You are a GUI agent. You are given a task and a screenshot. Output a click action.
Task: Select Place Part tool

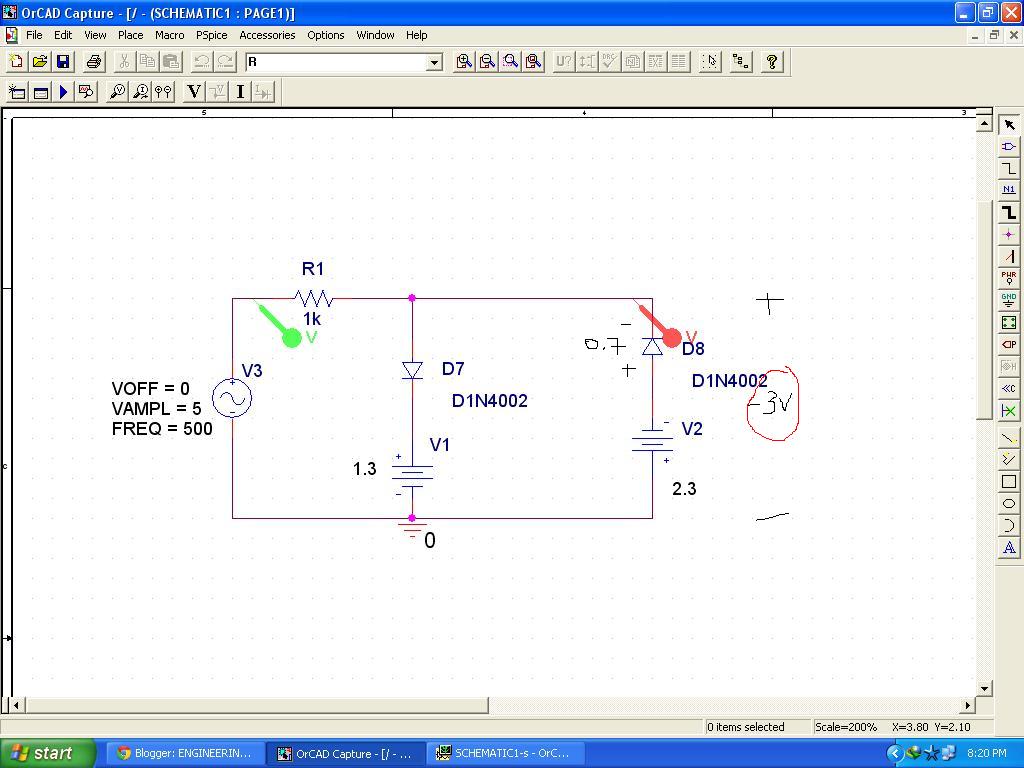pos(1009,146)
